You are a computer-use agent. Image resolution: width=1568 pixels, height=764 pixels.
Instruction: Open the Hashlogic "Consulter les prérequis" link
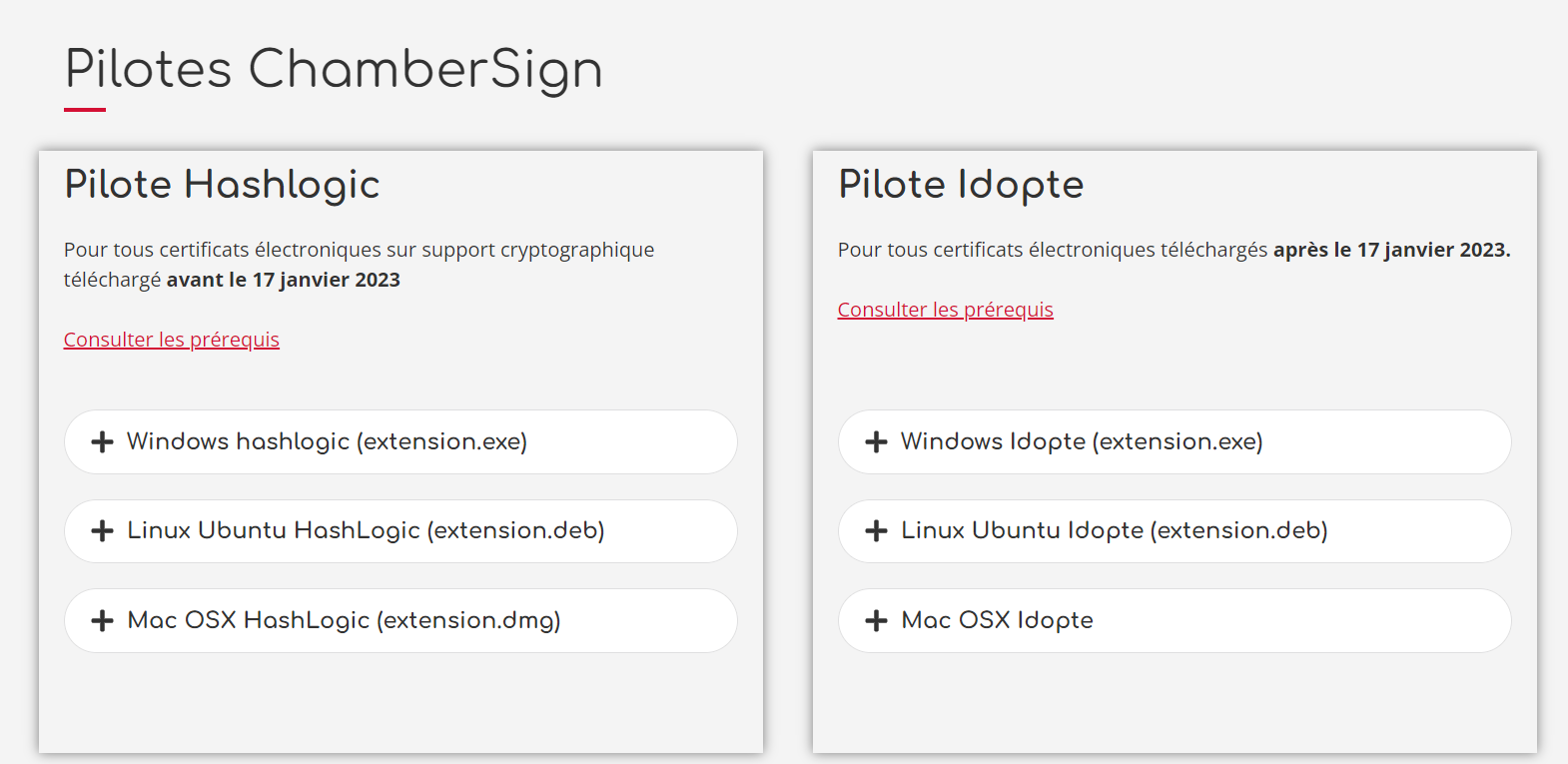click(x=172, y=340)
